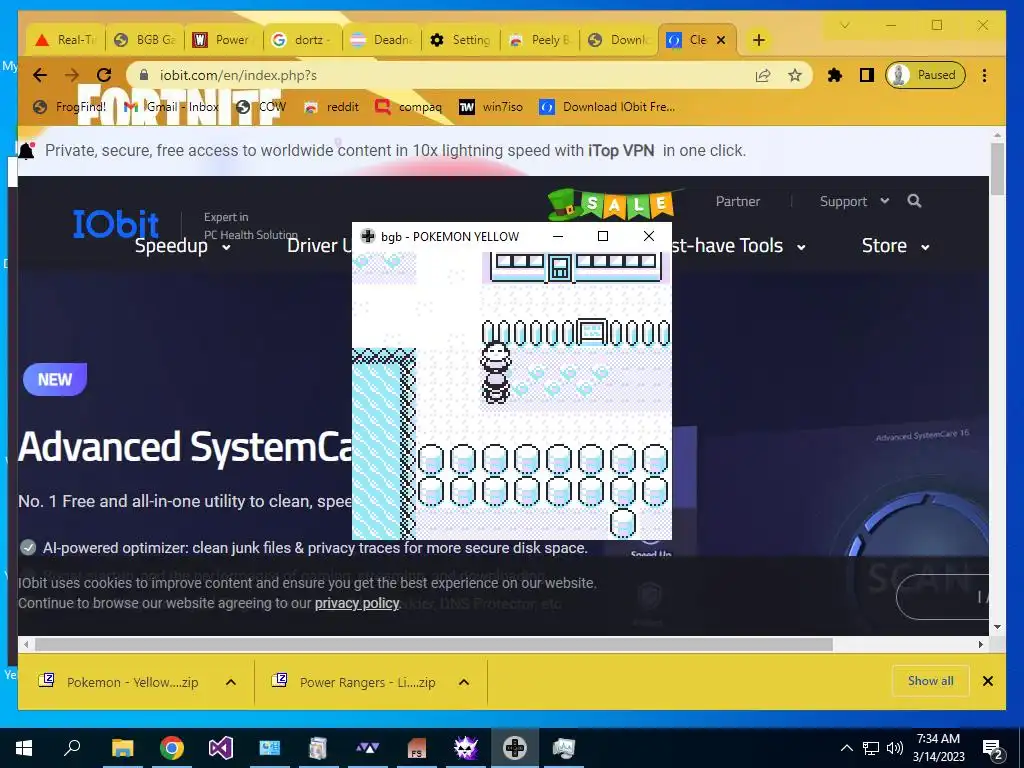Viewport: 1024px width, 768px height.
Task: Open the volume speaker tray icon
Action: point(895,748)
